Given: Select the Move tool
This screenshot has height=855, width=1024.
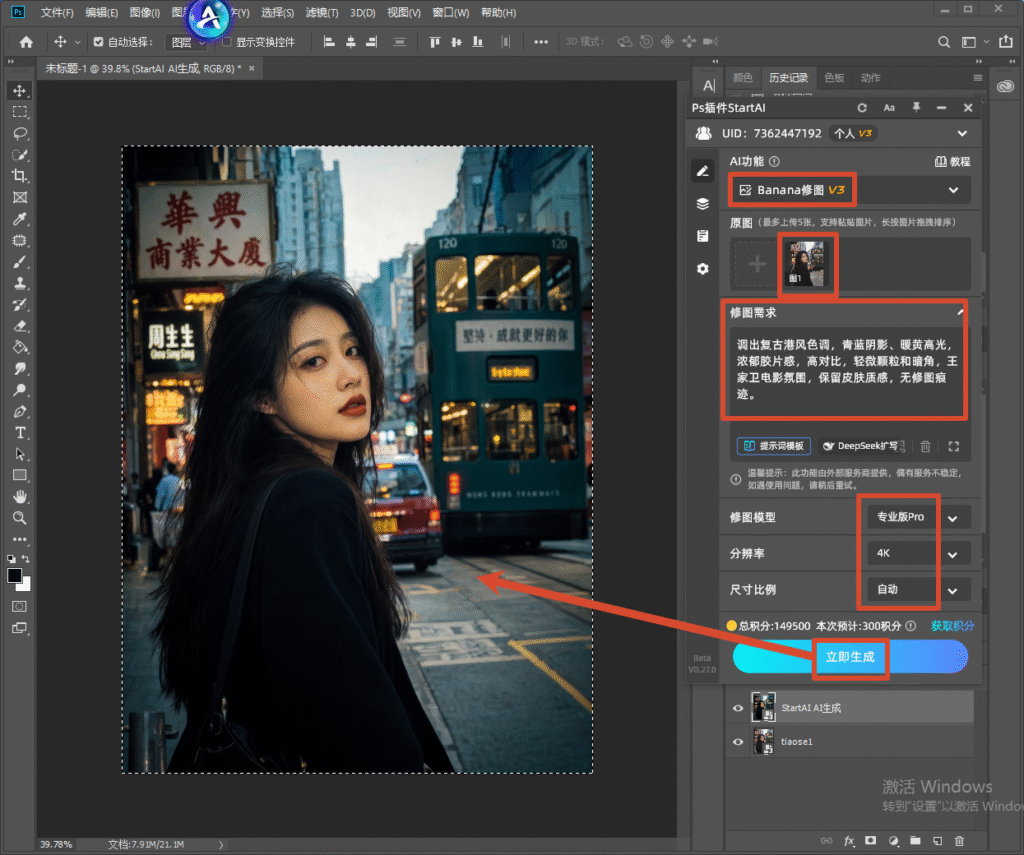Looking at the screenshot, I should [x=20, y=91].
